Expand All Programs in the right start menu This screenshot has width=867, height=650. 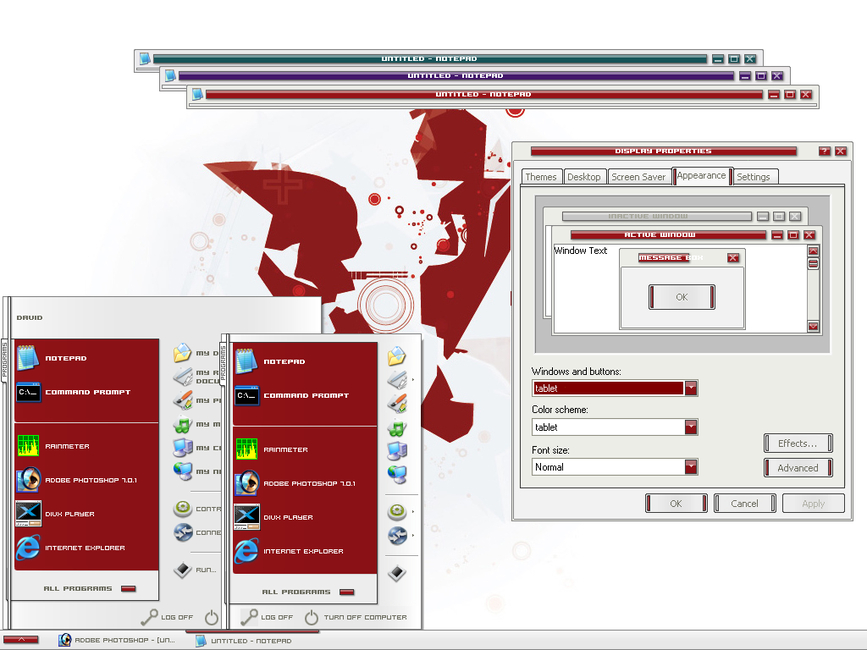click(x=308, y=592)
